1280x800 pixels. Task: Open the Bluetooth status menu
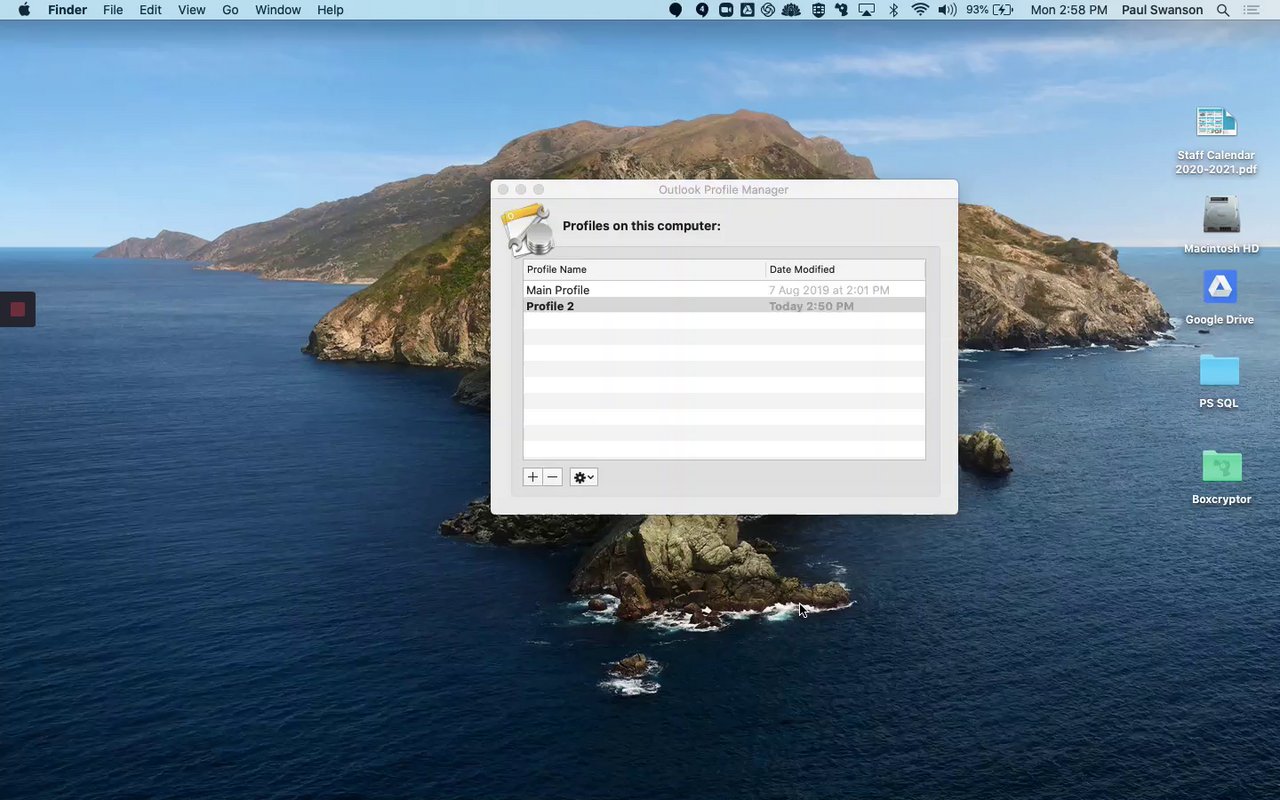(894, 10)
